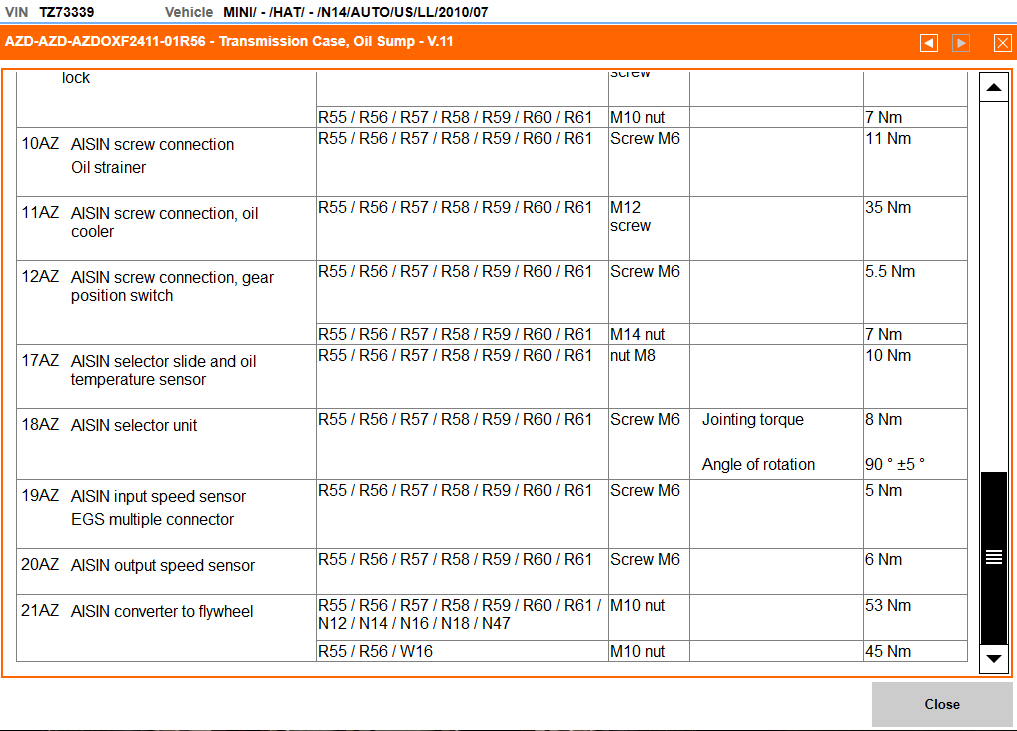Click the dialog close X icon
The width and height of the screenshot is (1017, 731).
1002,43
